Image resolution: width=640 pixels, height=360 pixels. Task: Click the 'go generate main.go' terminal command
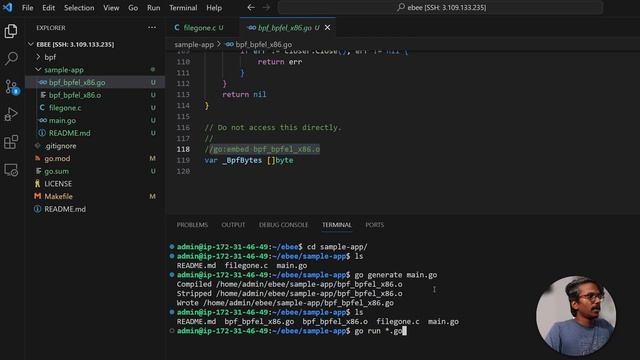pyautogui.click(x=396, y=275)
